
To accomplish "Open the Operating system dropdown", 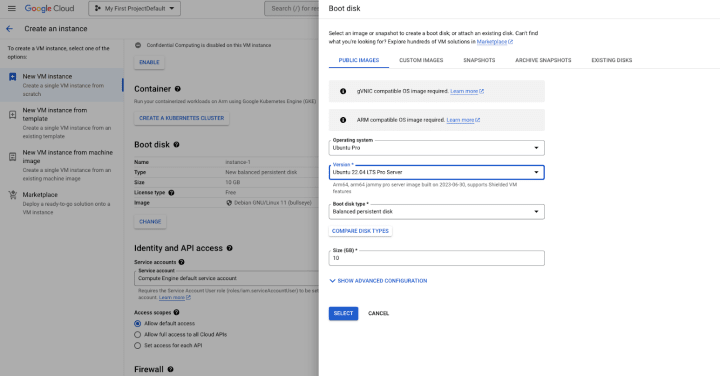I will tap(437, 148).
